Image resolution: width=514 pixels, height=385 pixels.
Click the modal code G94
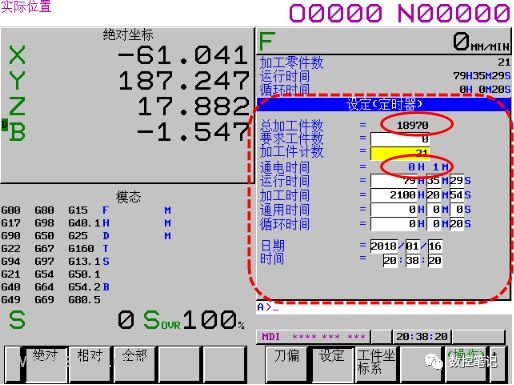(11, 261)
